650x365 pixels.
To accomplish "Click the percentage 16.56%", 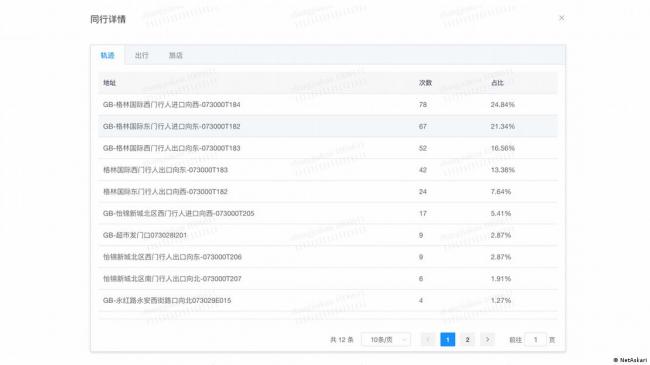I will (x=502, y=148).
